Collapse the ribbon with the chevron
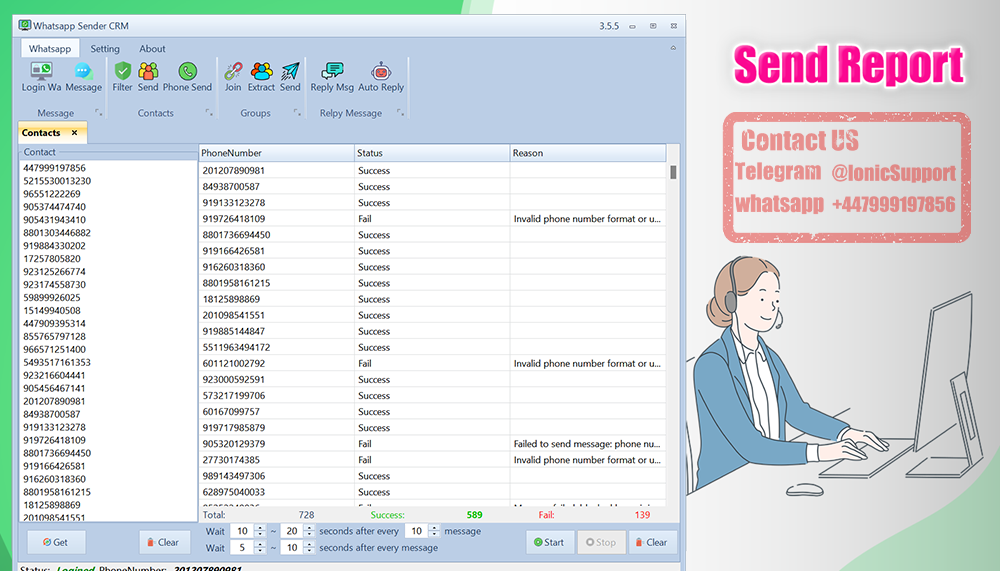 pos(673,48)
